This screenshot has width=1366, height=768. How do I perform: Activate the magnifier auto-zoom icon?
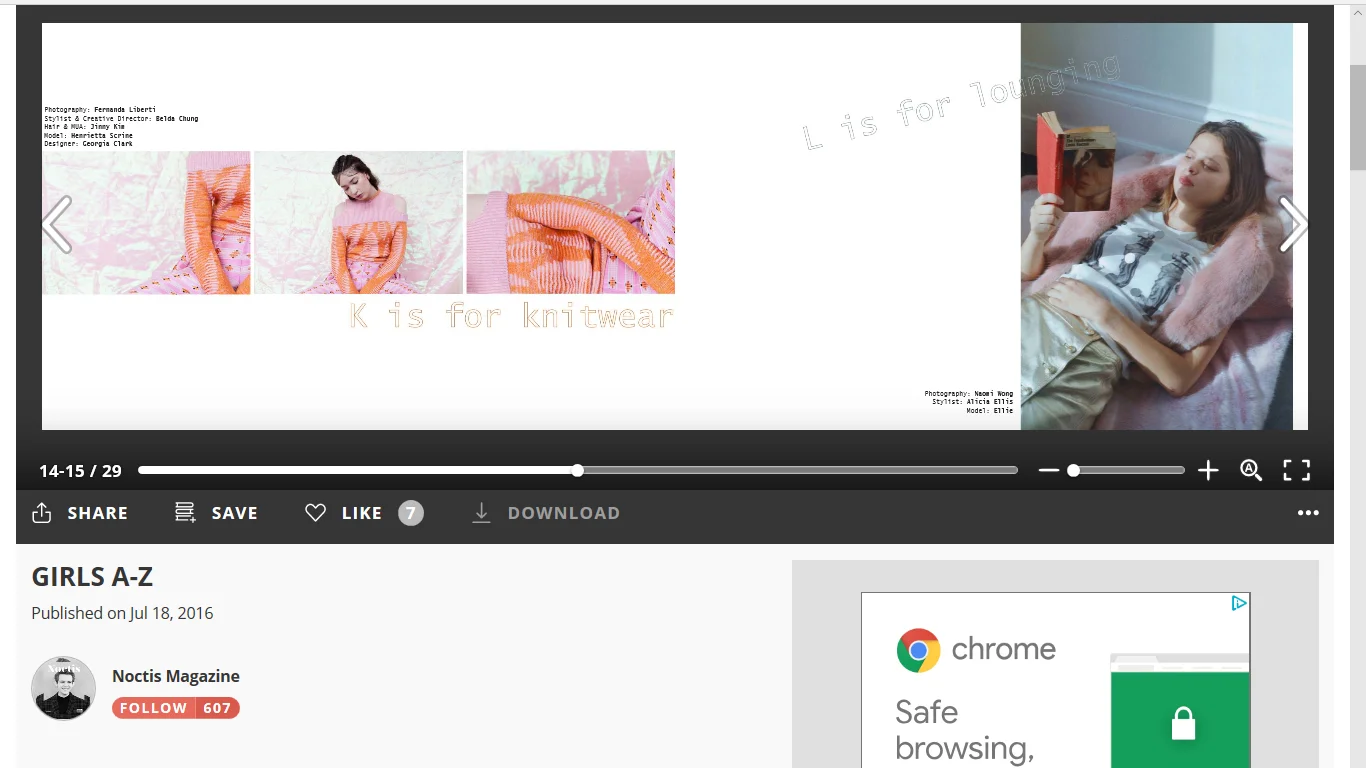(1251, 470)
